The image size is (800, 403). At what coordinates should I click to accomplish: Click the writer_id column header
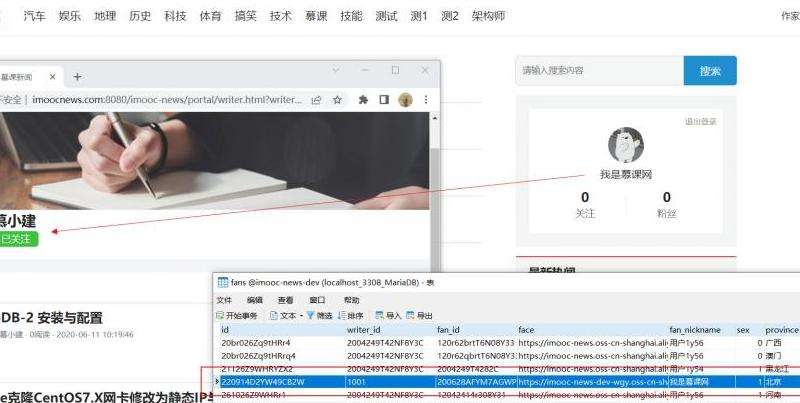364,330
